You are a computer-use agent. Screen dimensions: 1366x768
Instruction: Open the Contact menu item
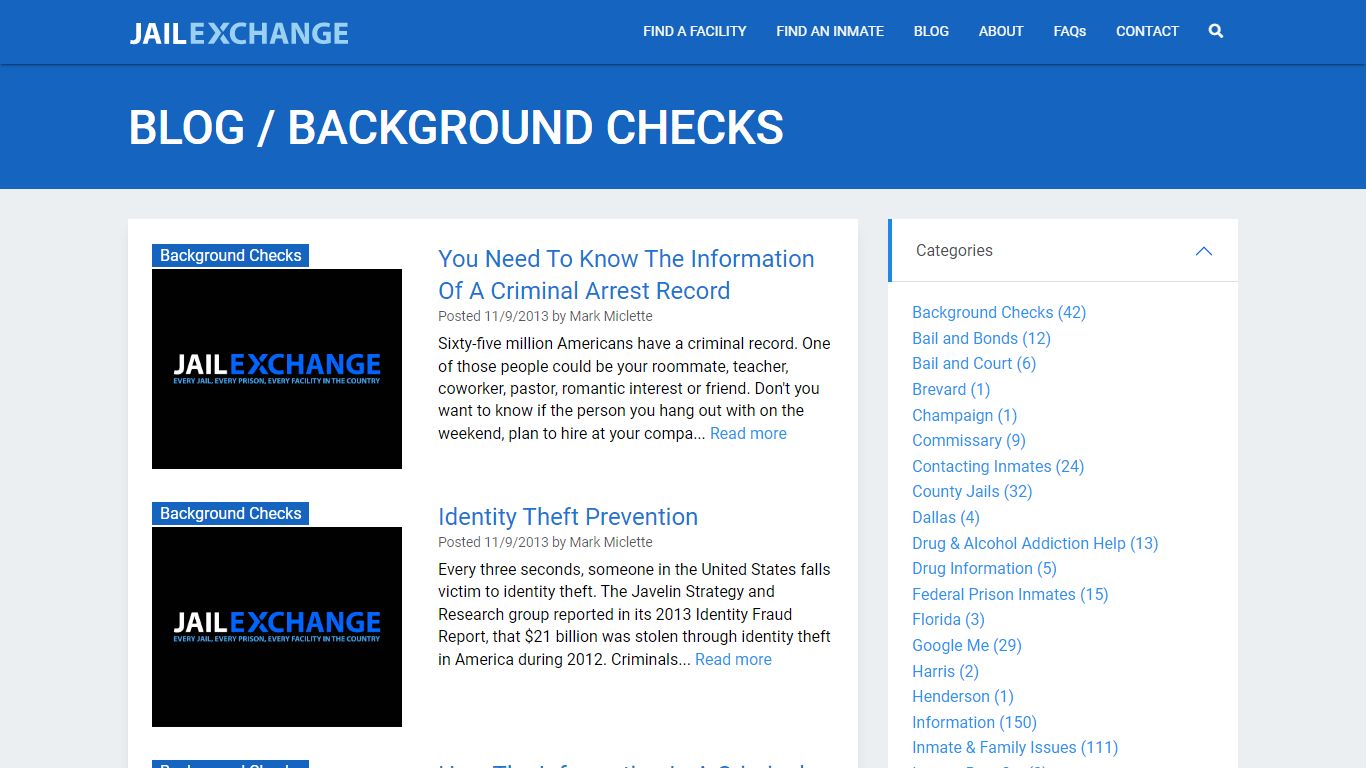pyautogui.click(x=1147, y=31)
